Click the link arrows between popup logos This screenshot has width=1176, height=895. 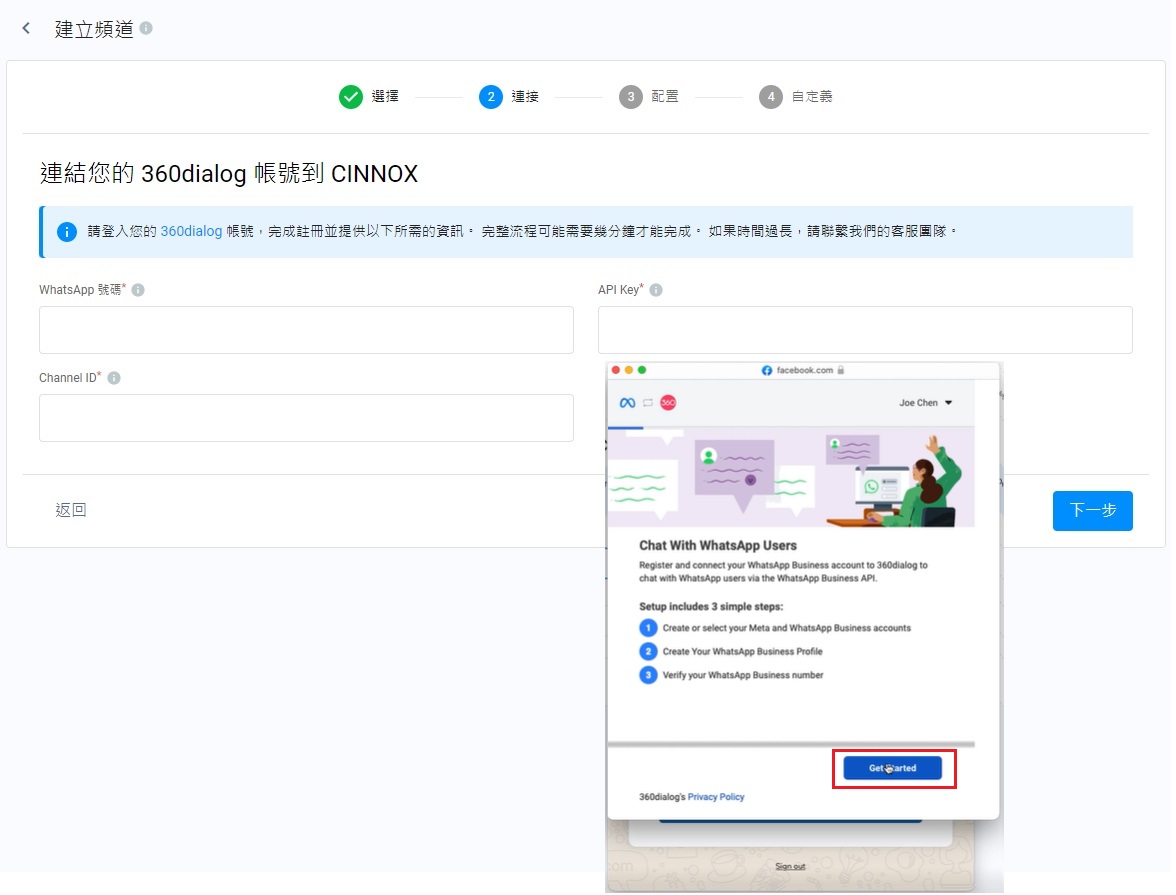tap(648, 403)
